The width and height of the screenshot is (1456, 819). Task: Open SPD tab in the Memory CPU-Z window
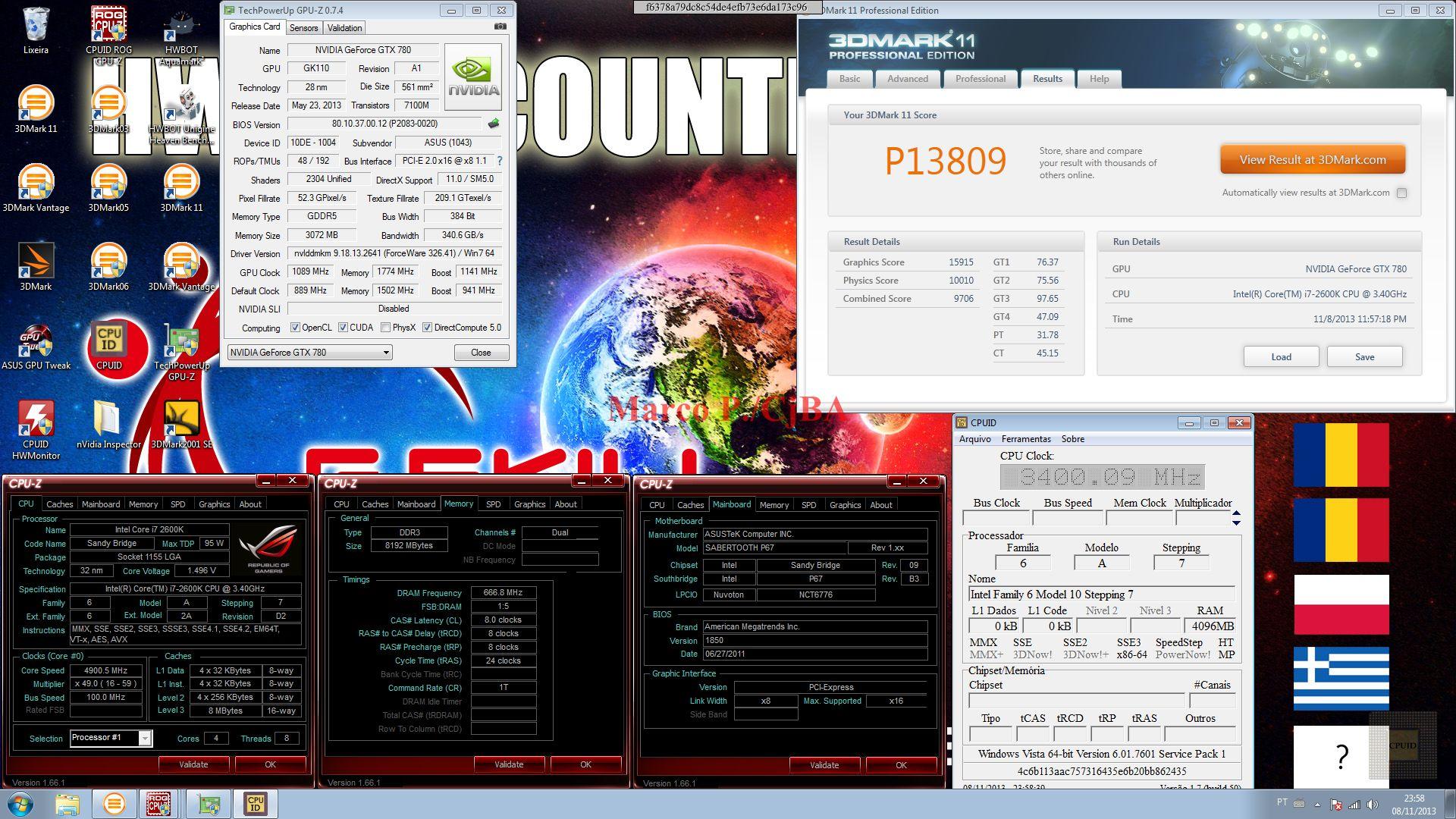pyautogui.click(x=493, y=504)
